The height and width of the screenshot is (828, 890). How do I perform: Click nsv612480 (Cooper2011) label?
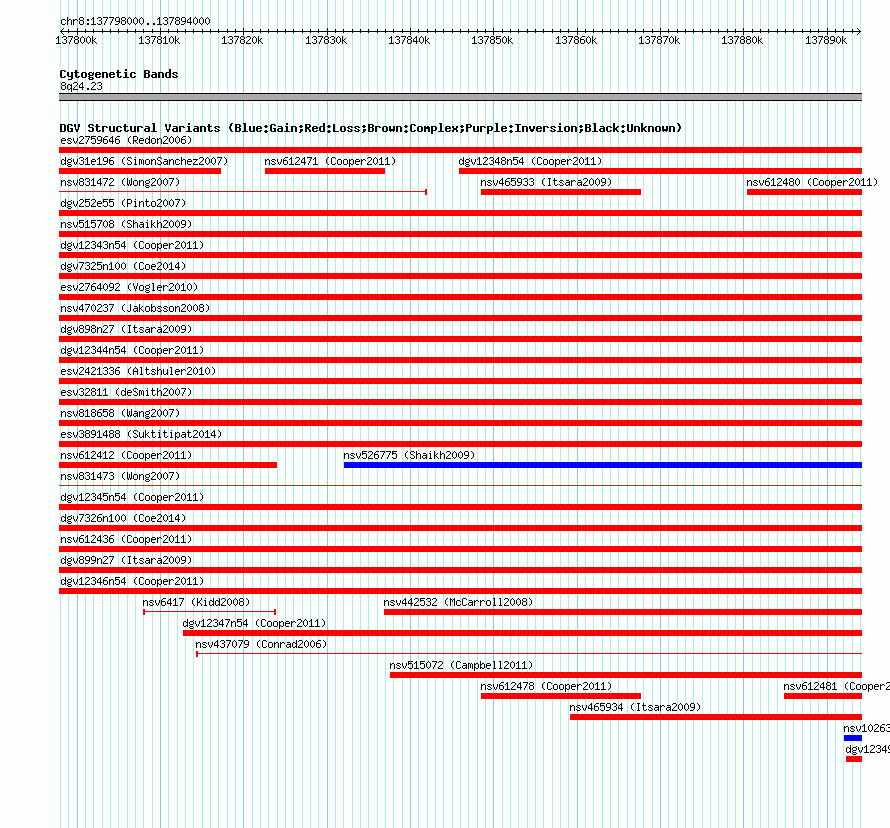(812, 182)
